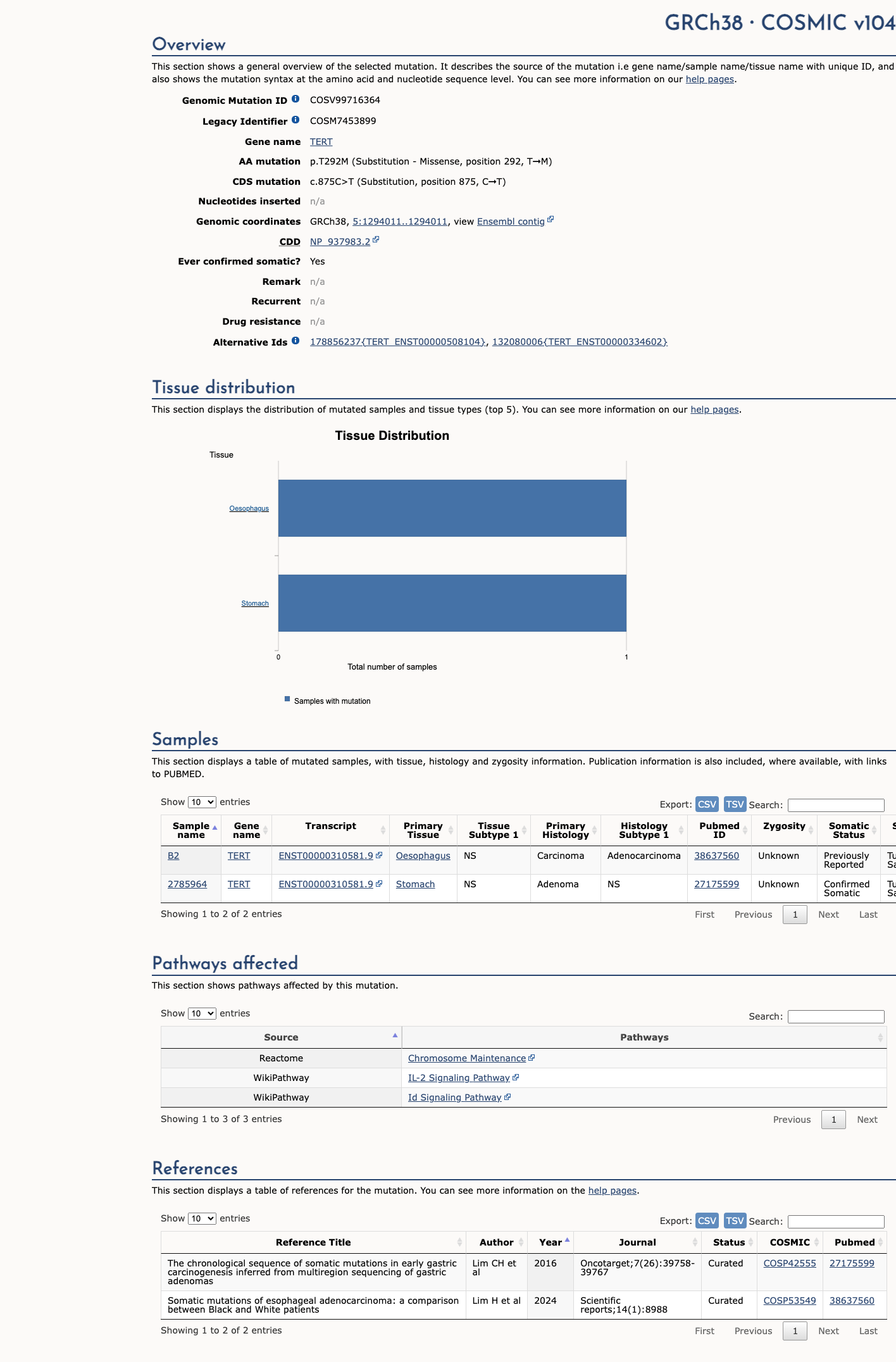The height and width of the screenshot is (1362, 896).
Task: Sort samples by Somatic Status column
Action: (x=849, y=830)
